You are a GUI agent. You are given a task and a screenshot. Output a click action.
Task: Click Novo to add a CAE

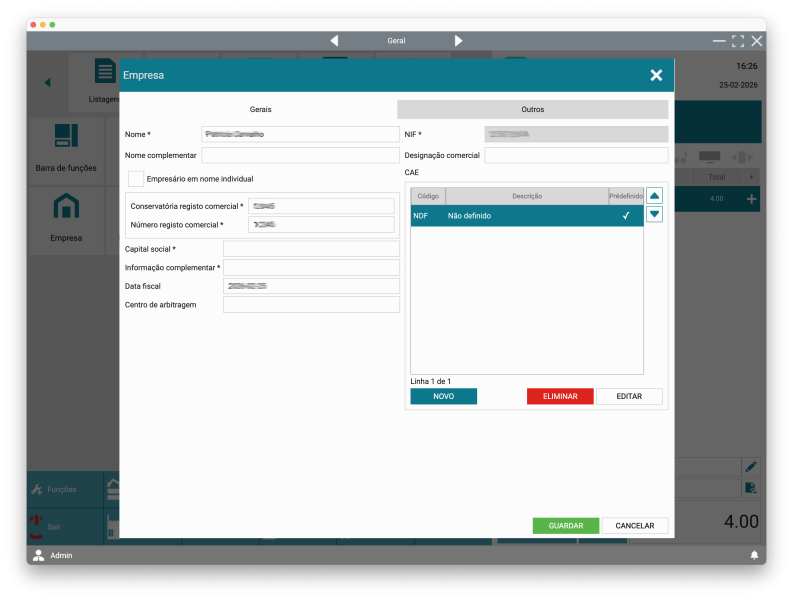tap(443, 396)
